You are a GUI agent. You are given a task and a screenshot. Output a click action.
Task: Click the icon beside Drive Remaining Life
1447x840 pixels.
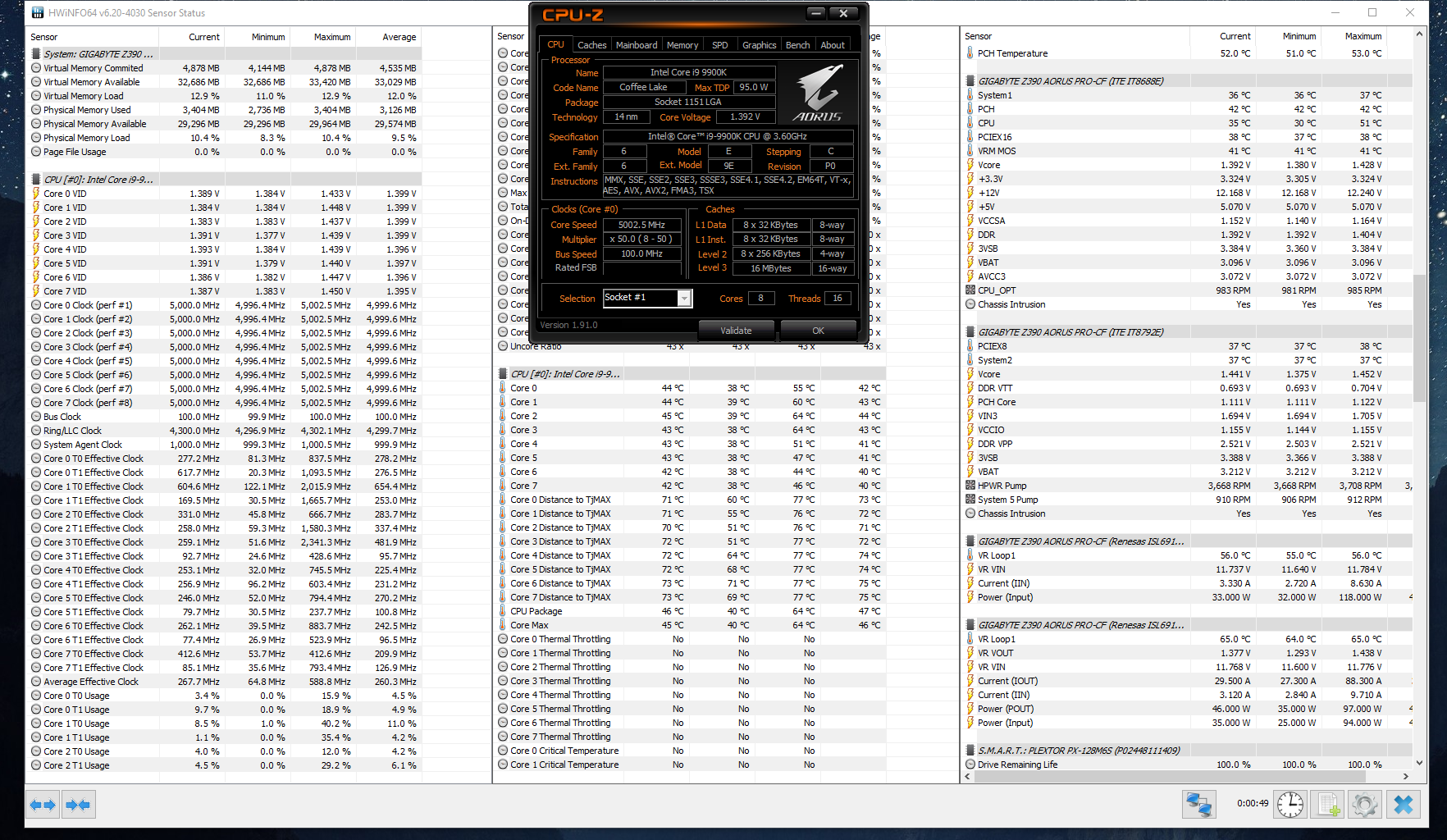[x=970, y=765]
